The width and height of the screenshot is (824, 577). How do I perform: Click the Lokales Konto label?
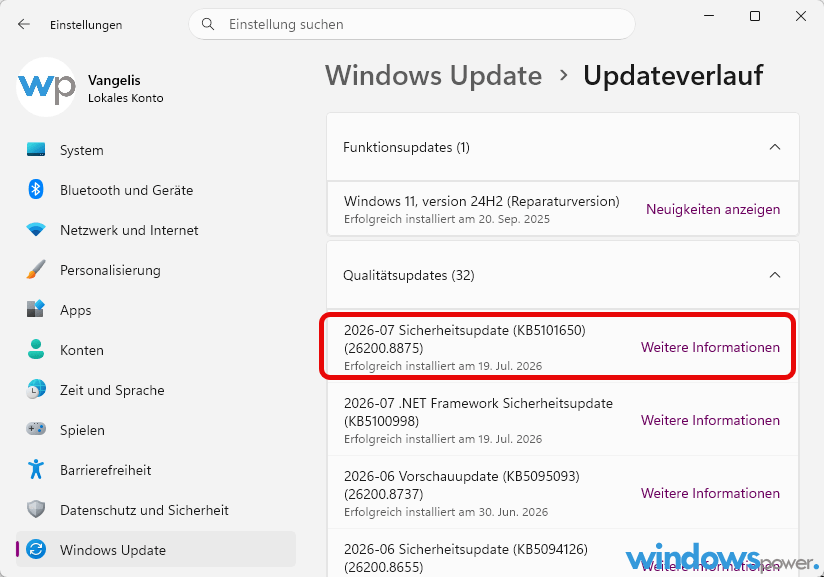coord(126,98)
